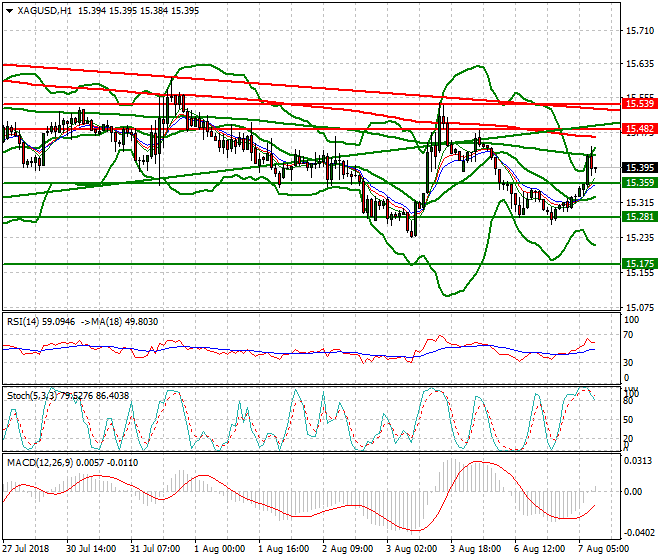Click the 15.635 price axis value
This screenshot has width=660, height=560.
click(x=640, y=64)
